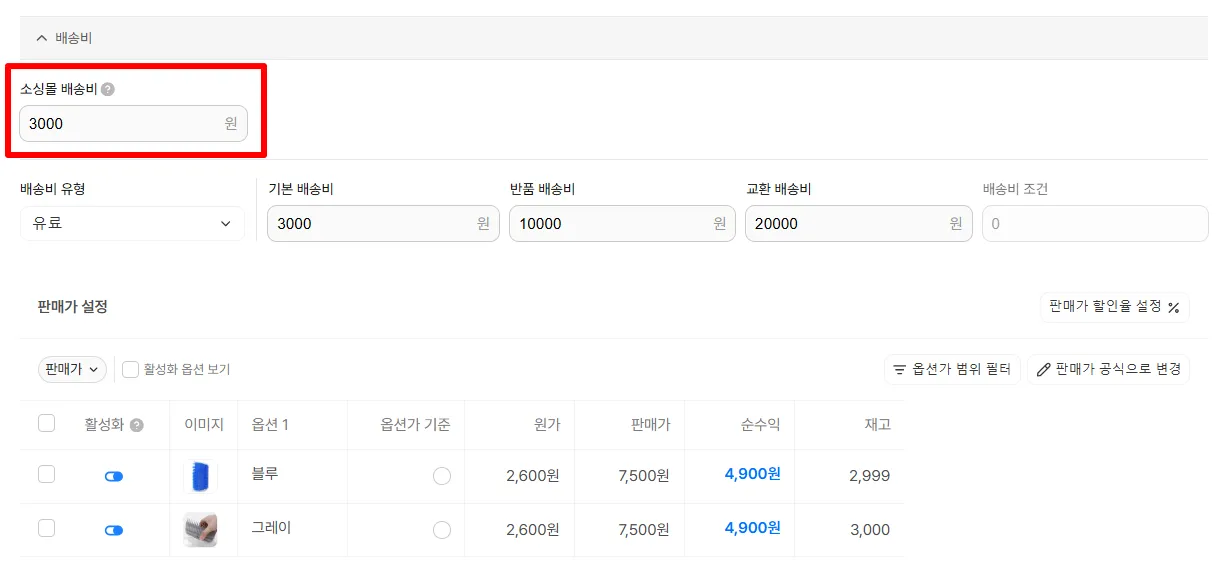
Task: Tick the checkbox for the 블루 row
Action: tap(46, 474)
